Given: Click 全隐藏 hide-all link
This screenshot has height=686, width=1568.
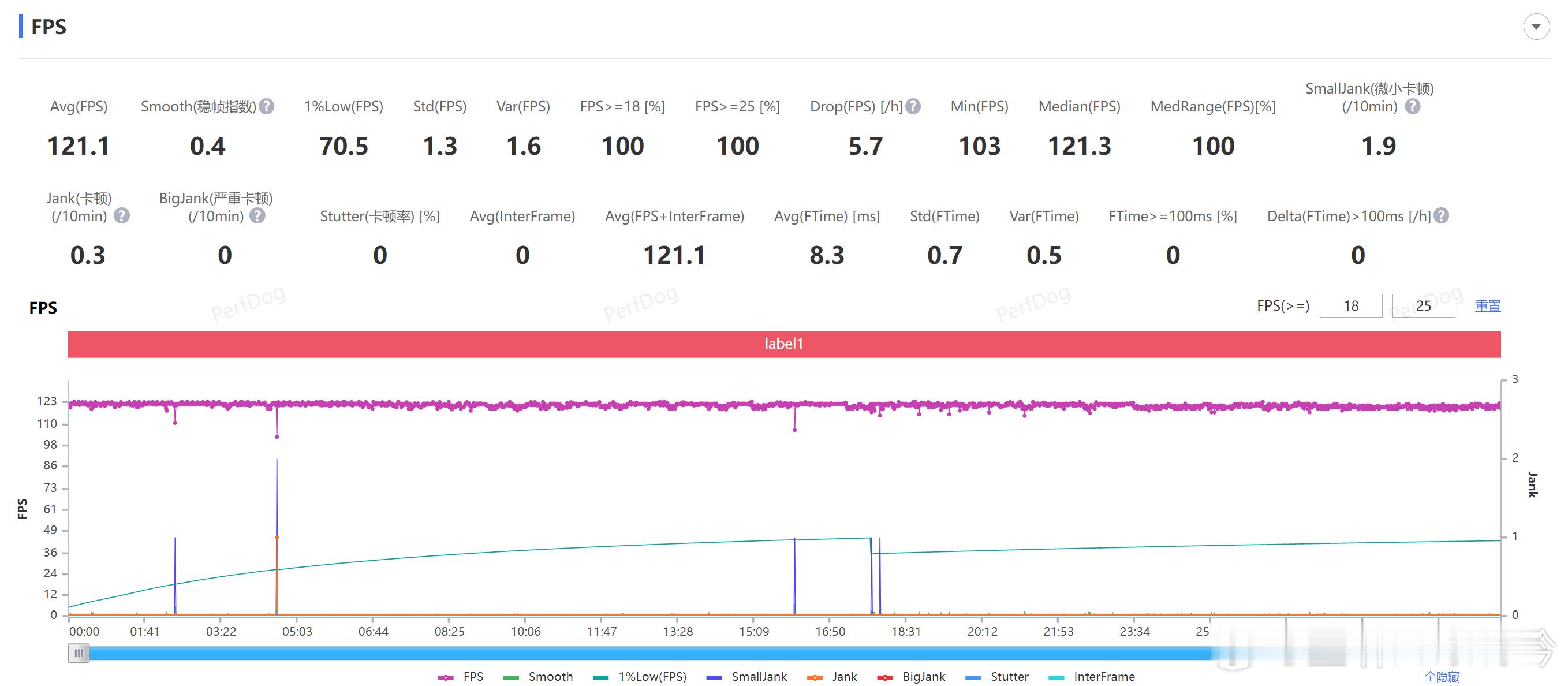Looking at the screenshot, I should tap(1442, 676).
